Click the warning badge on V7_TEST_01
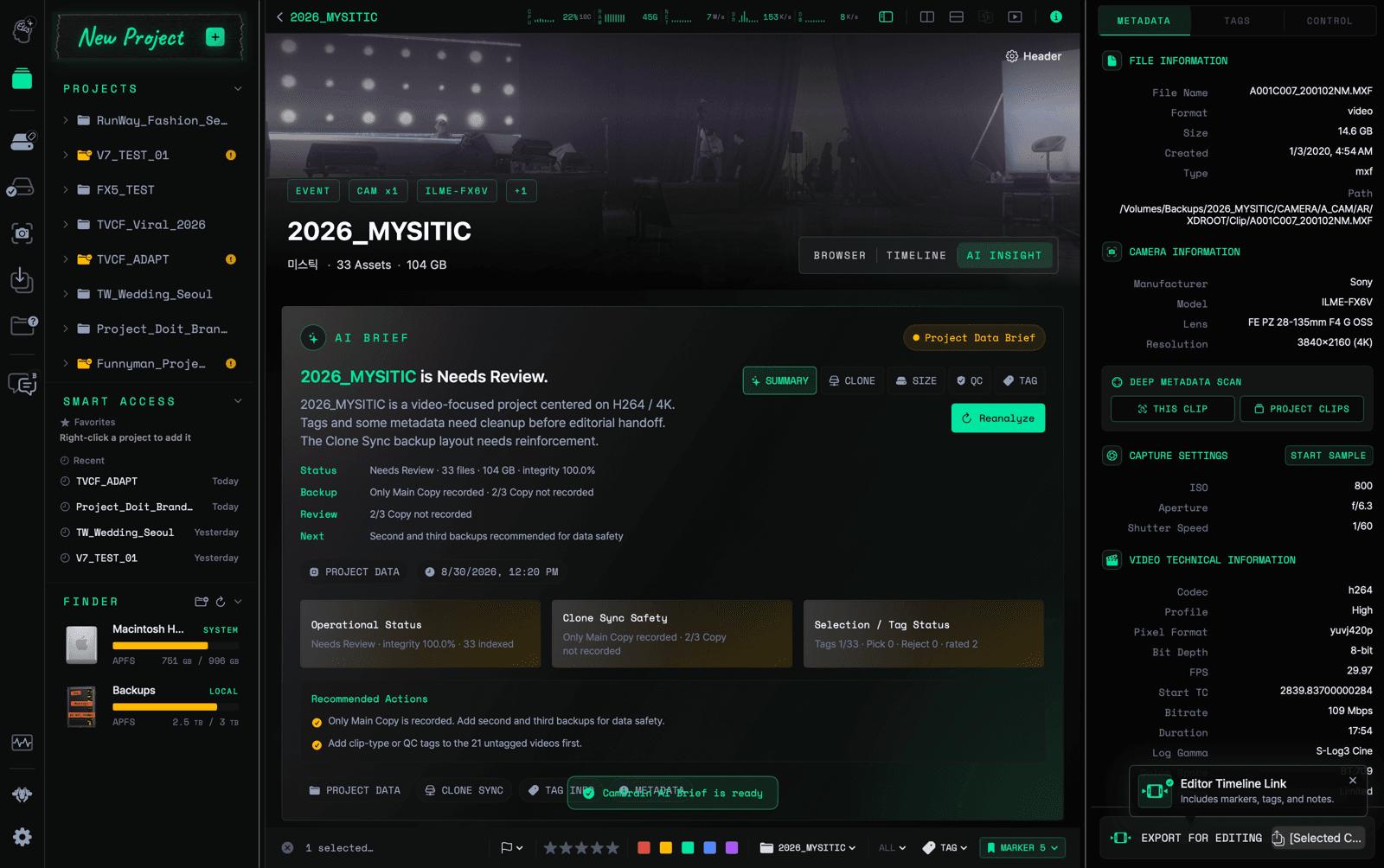 coord(231,156)
